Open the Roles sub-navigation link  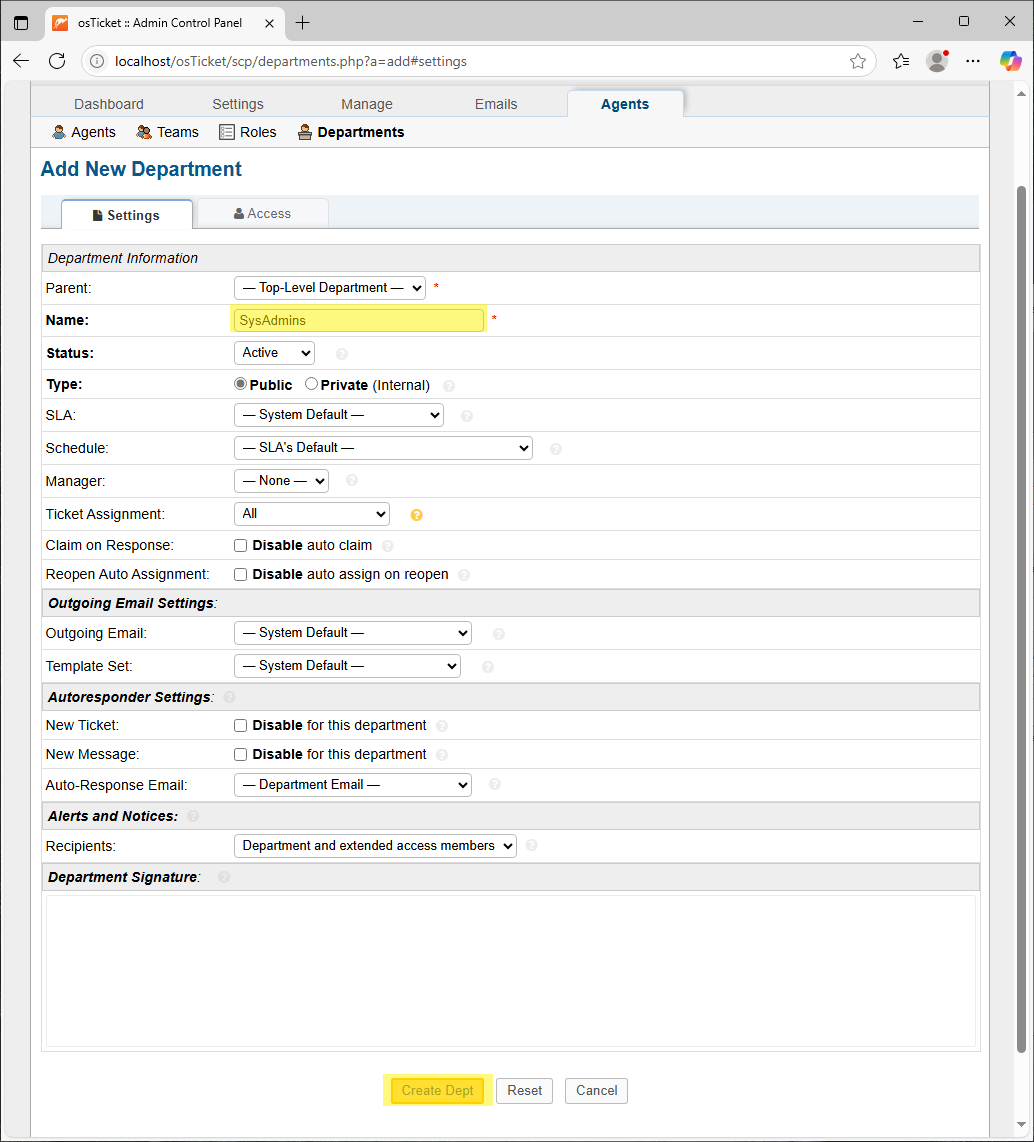pos(248,132)
